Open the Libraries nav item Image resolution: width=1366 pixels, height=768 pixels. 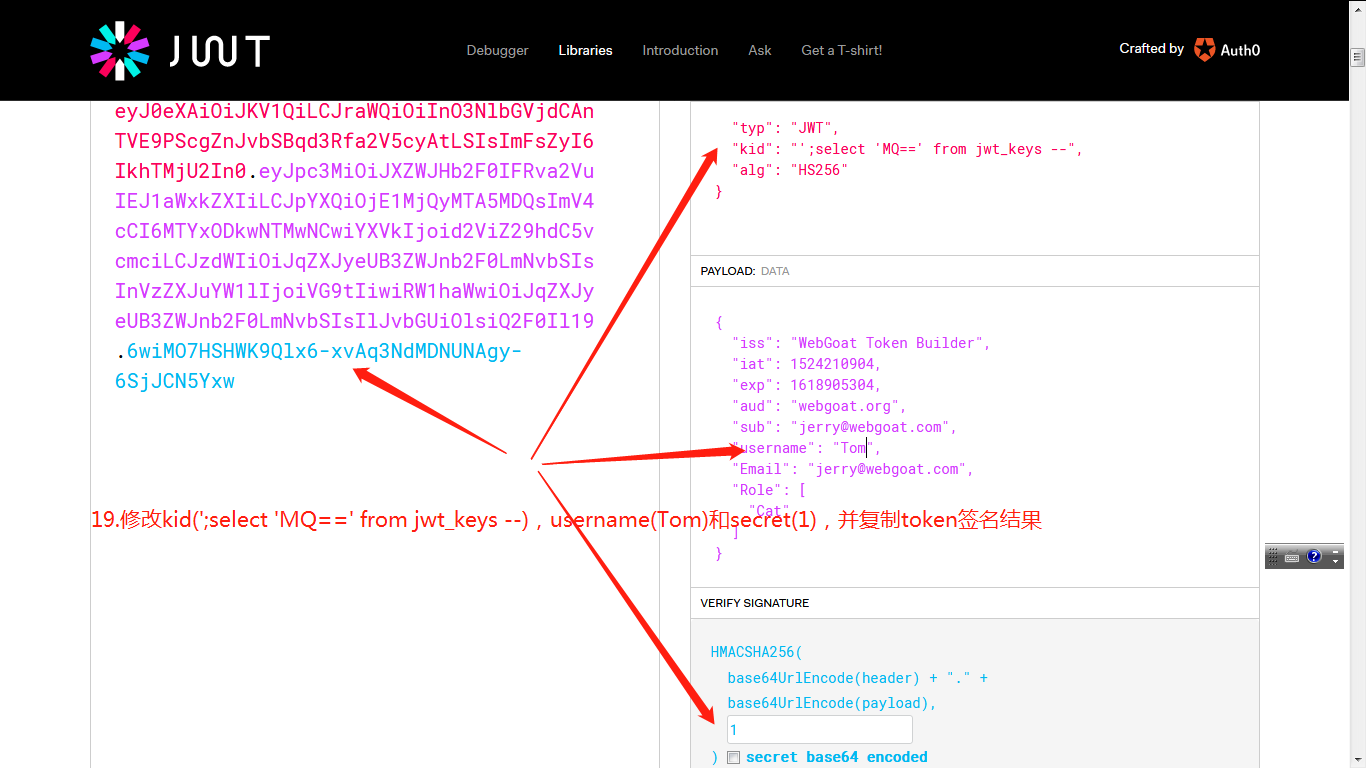click(x=585, y=50)
